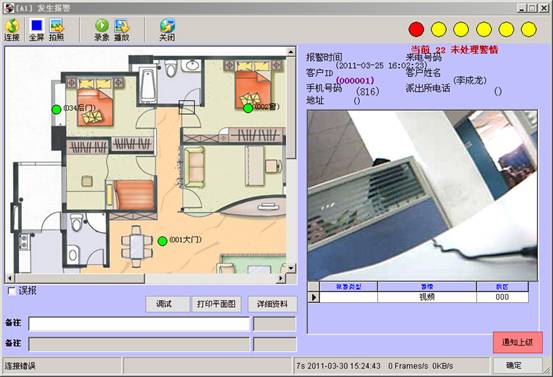Switch to full screen with 全屏 icon
The width and height of the screenshot is (553, 377).
coord(37,30)
